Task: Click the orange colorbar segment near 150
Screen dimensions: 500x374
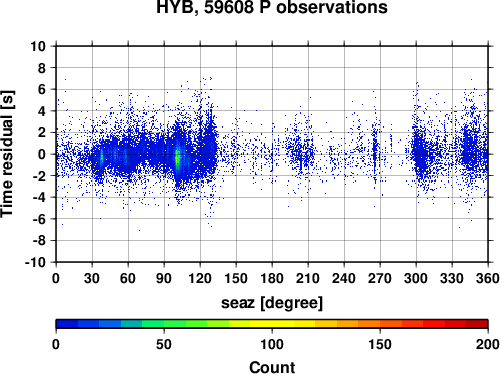Action: click(380, 324)
